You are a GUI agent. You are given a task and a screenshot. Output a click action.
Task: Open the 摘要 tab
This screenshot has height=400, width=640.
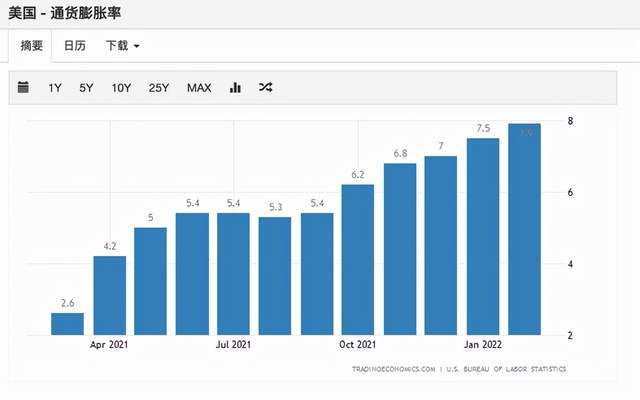[x=31, y=46]
